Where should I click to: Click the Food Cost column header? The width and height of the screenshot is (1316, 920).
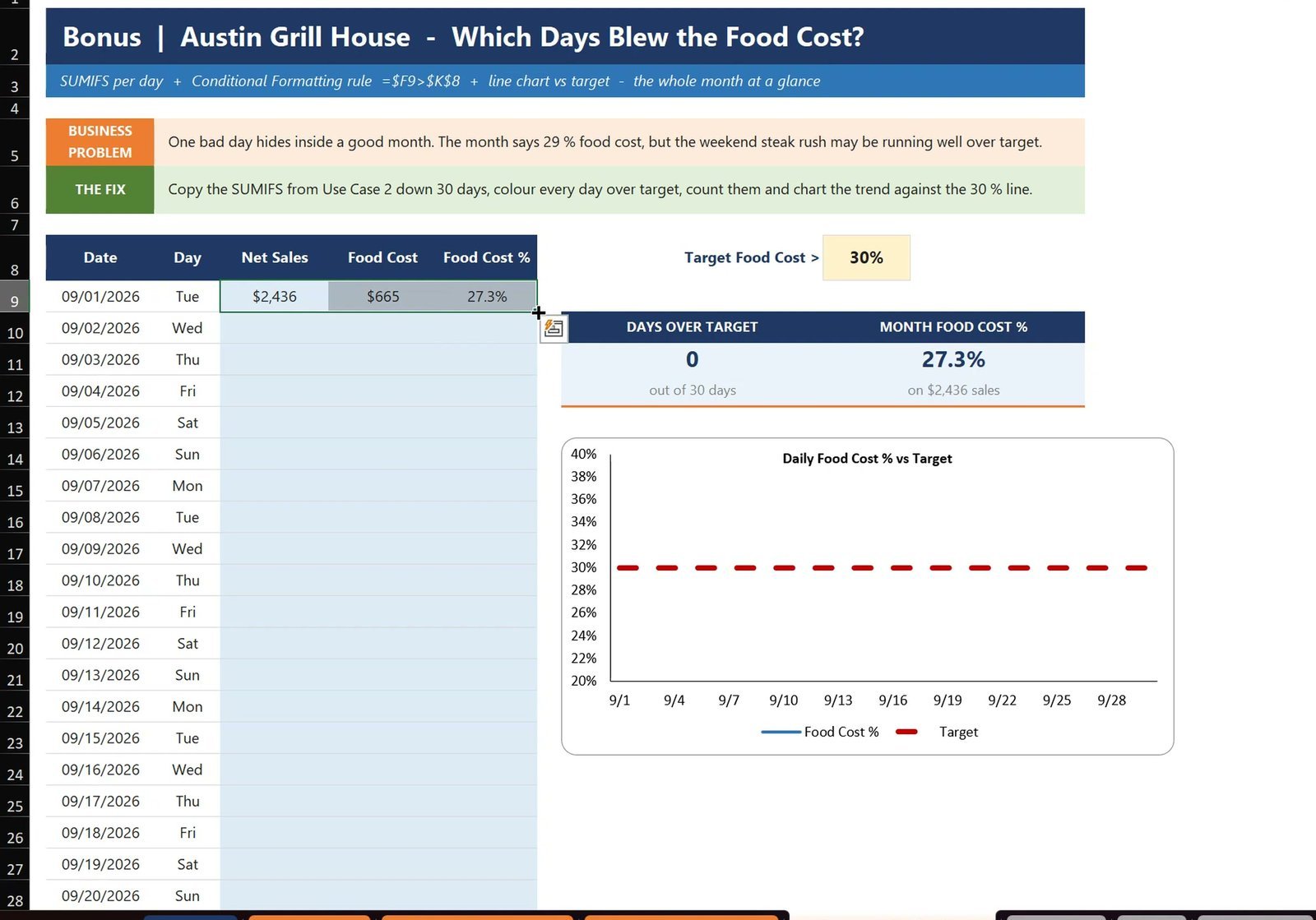click(x=382, y=257)
